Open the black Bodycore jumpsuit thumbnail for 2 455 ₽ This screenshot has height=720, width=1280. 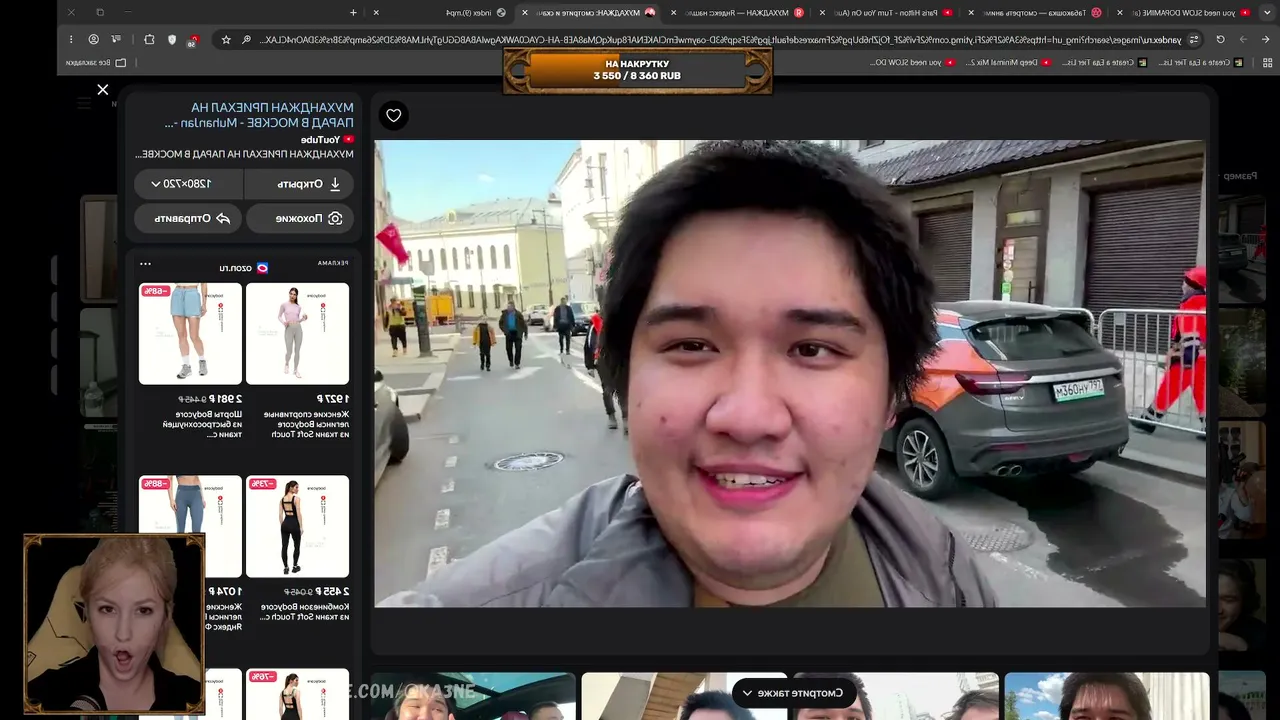point(297,526)
